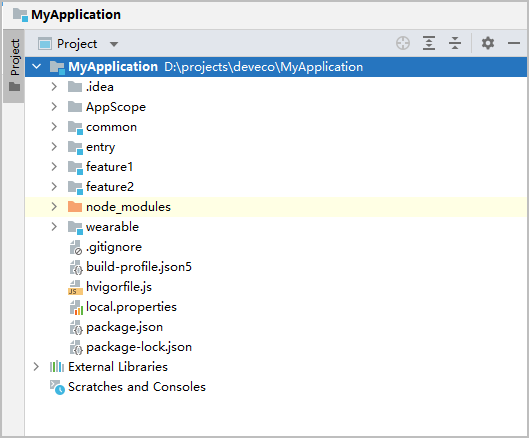The height and width of the screenshot is (438, 529).
Task: Select the local.properties file
Action: tap(131, 307)
